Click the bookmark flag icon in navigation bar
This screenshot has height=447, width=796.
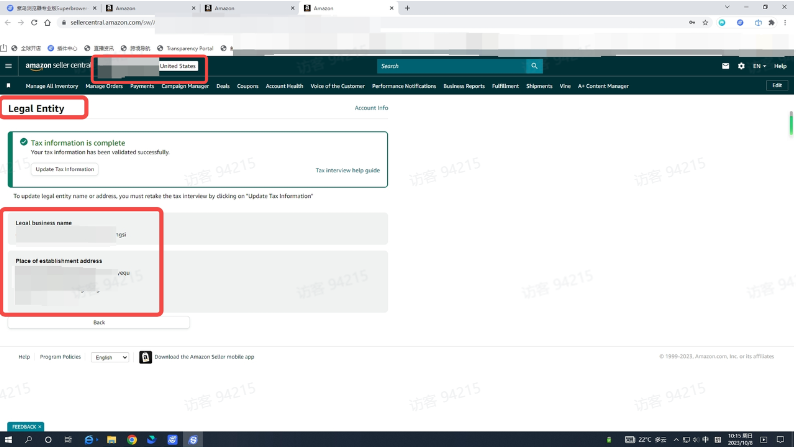point(9,86)
